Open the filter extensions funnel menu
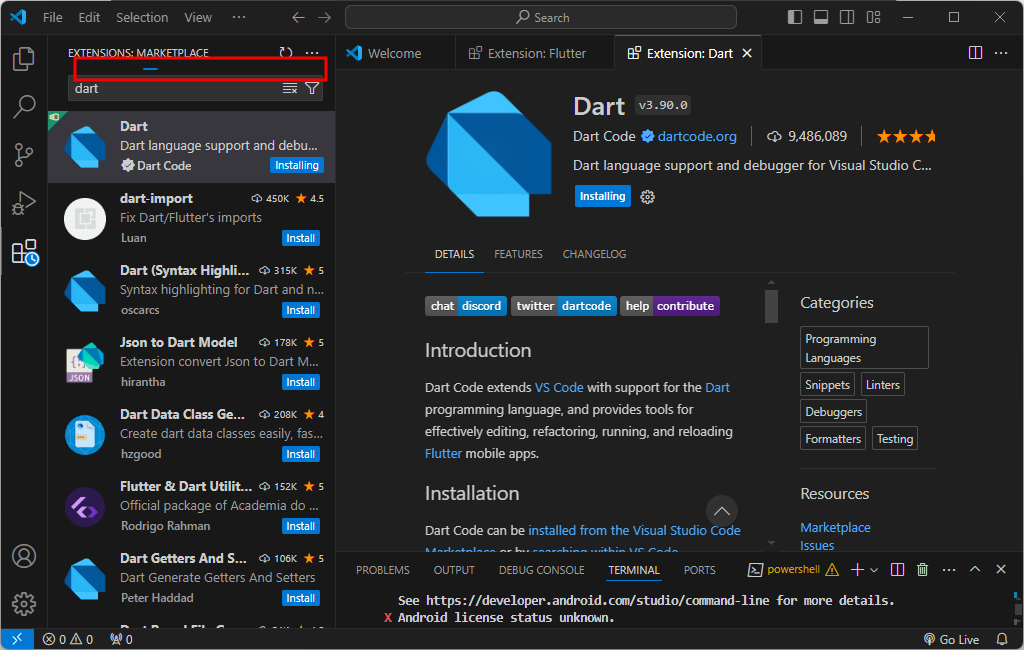This screenshot has height=650, width=1024. (x=312, y=88)
